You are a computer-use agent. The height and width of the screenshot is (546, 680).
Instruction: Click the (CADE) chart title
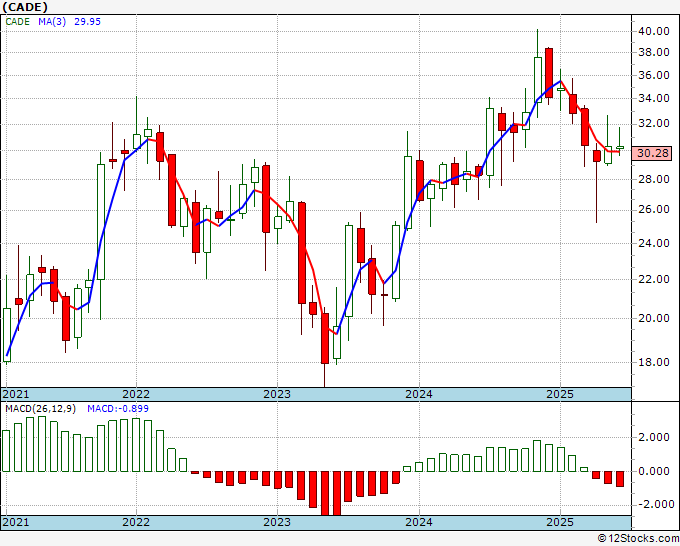point(25,7)
